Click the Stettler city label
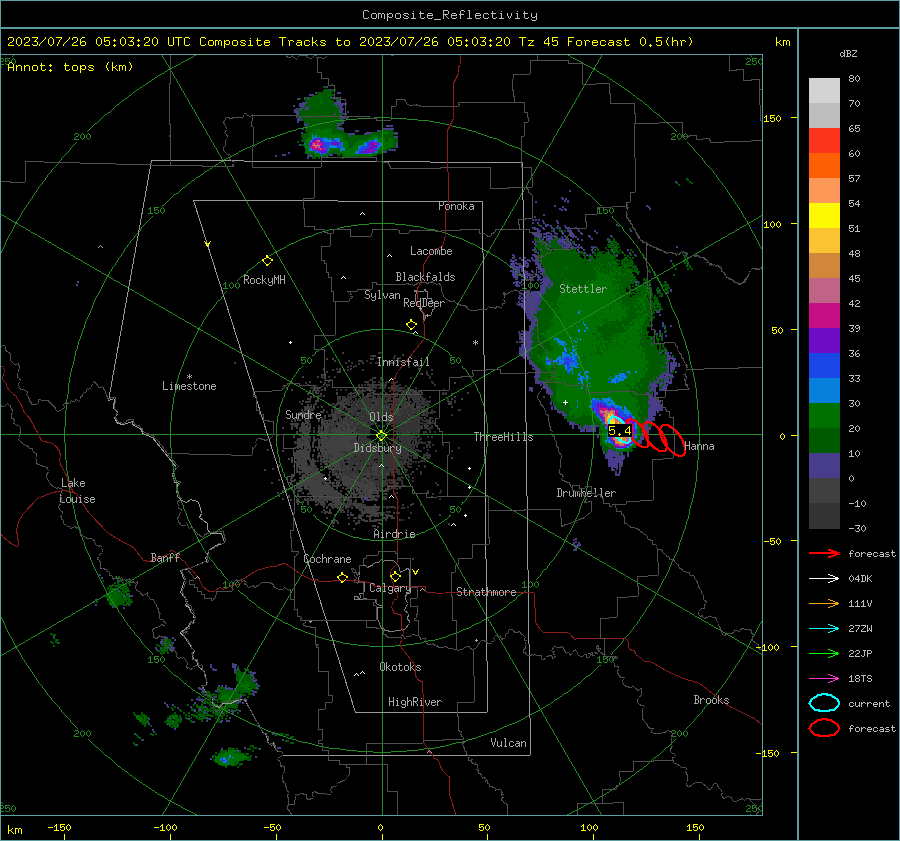Screen dimensions: 900x841 click(x=583, y=289)
